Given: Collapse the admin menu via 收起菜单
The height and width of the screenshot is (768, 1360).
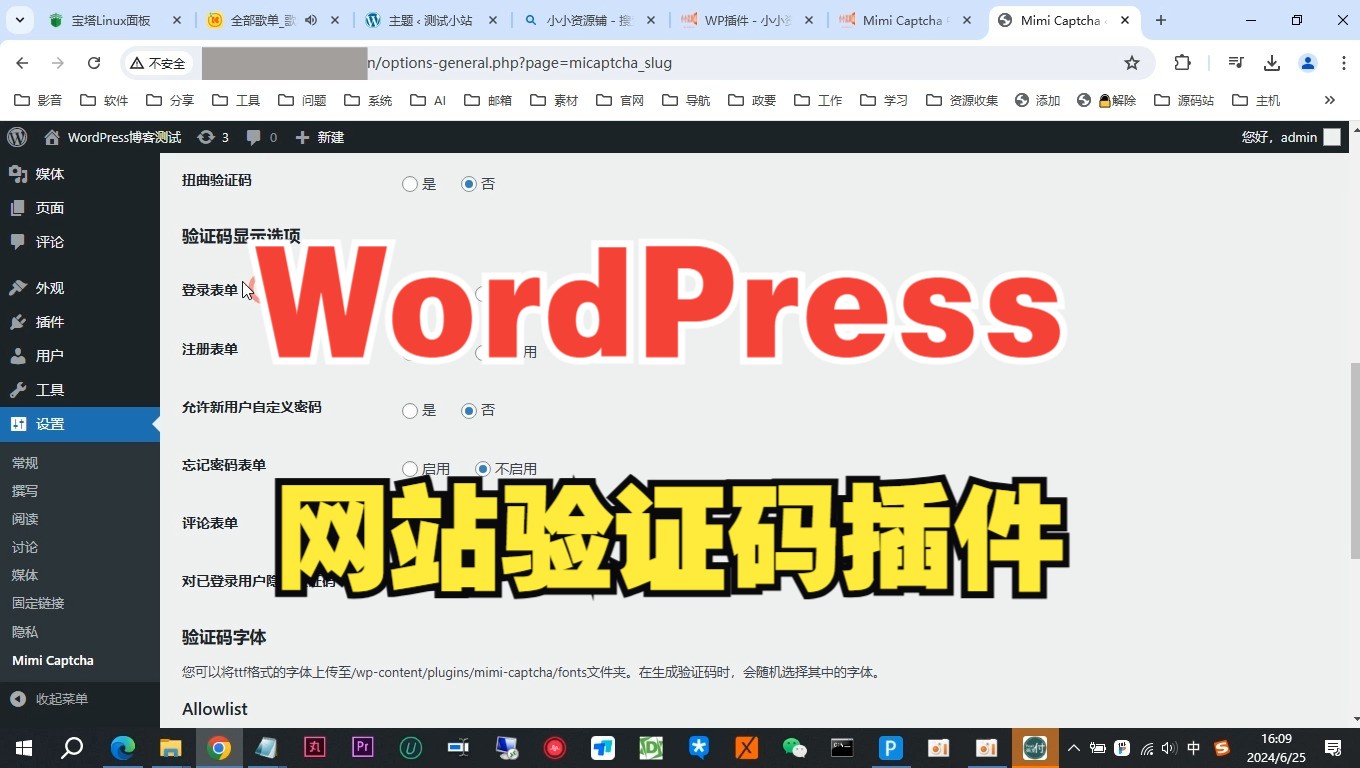Looking at the screenshot, I should click(x=60, y=698).
